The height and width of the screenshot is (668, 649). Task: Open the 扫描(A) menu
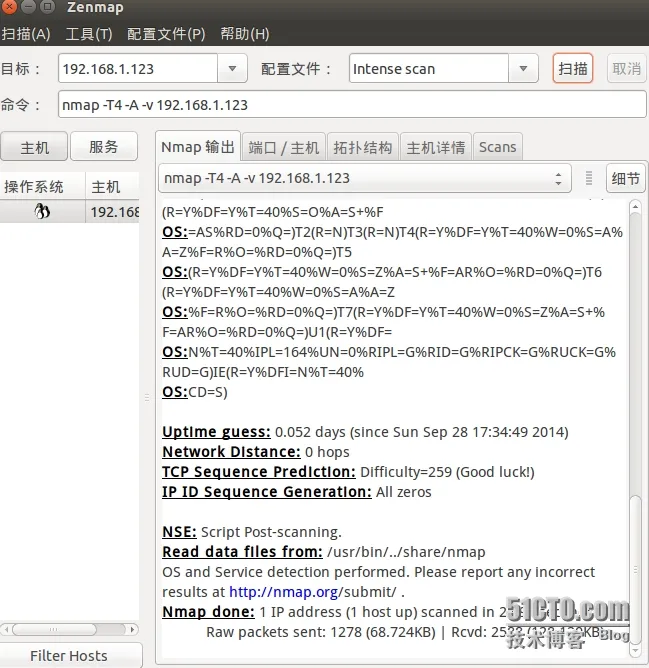tap(26, 34)
